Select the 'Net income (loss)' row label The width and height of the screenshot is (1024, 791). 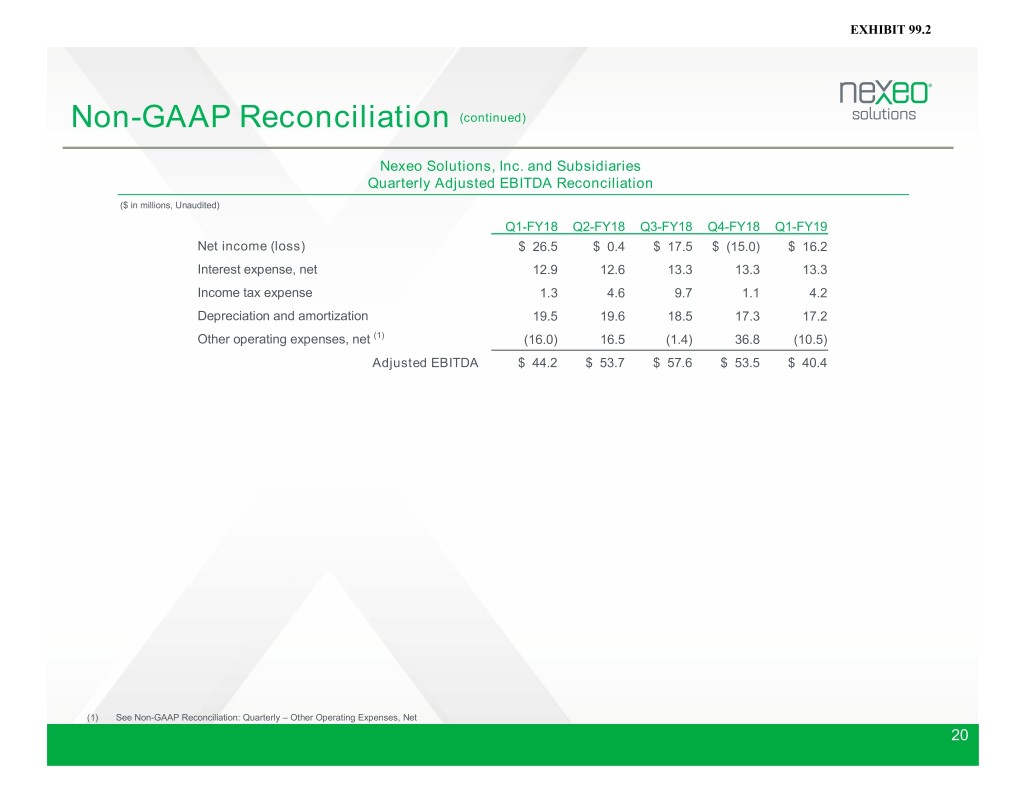coord(251,246)
